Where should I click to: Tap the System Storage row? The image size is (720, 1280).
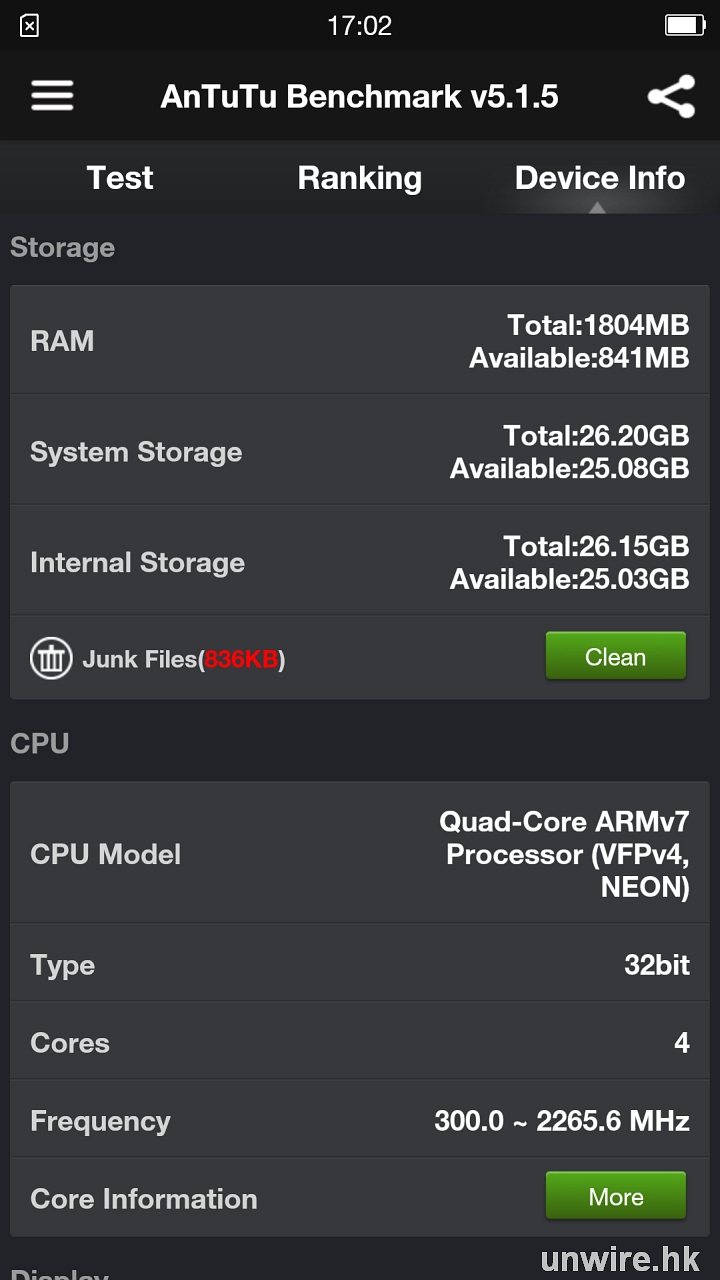[x=360, y=452]
